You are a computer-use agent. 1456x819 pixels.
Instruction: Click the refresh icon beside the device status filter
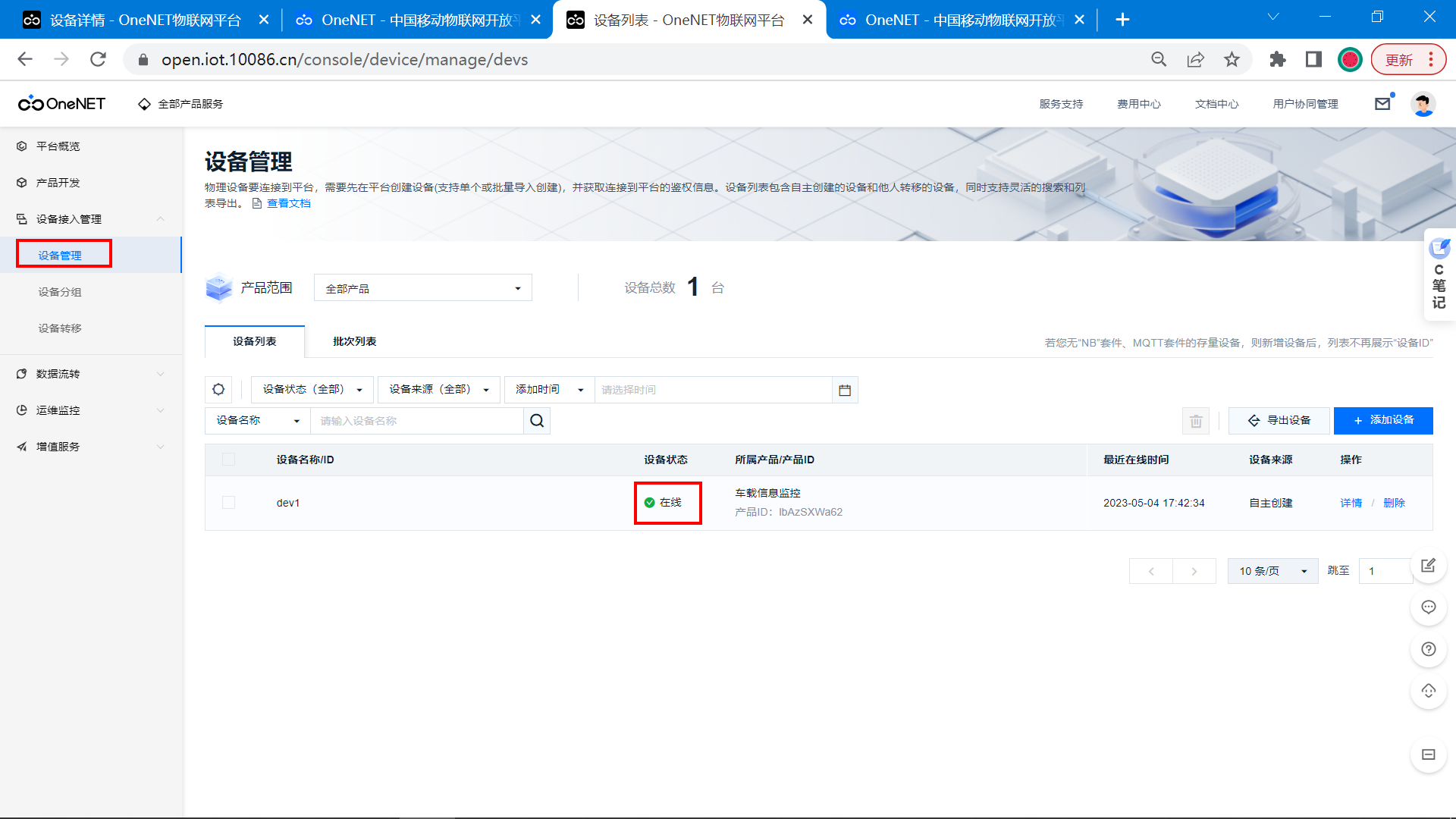(218, 390)
